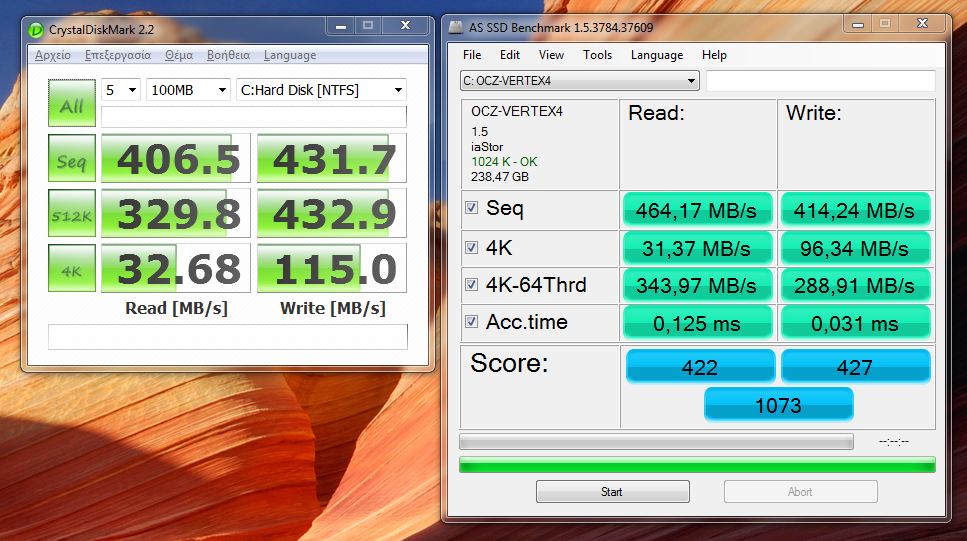Open CrystalDiskMark Language menu
Viewport: 967px width, 541px height.
pos(290,55)
